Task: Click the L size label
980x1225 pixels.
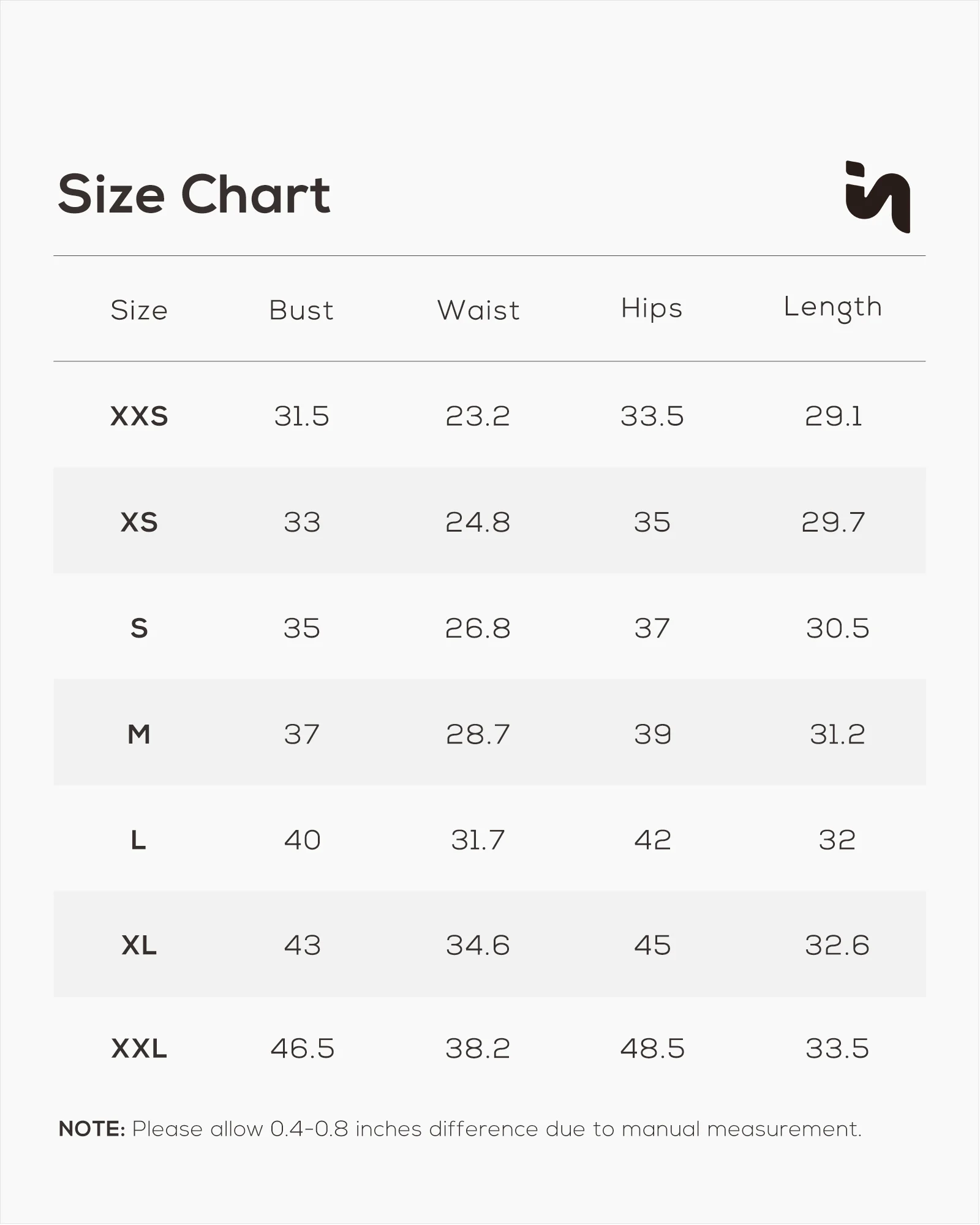Action: click(x=138, y=840)
